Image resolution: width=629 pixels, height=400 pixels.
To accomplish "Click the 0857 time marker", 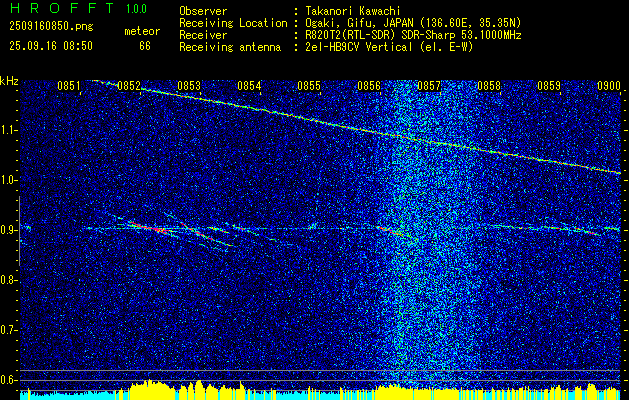I will (429, 86).
